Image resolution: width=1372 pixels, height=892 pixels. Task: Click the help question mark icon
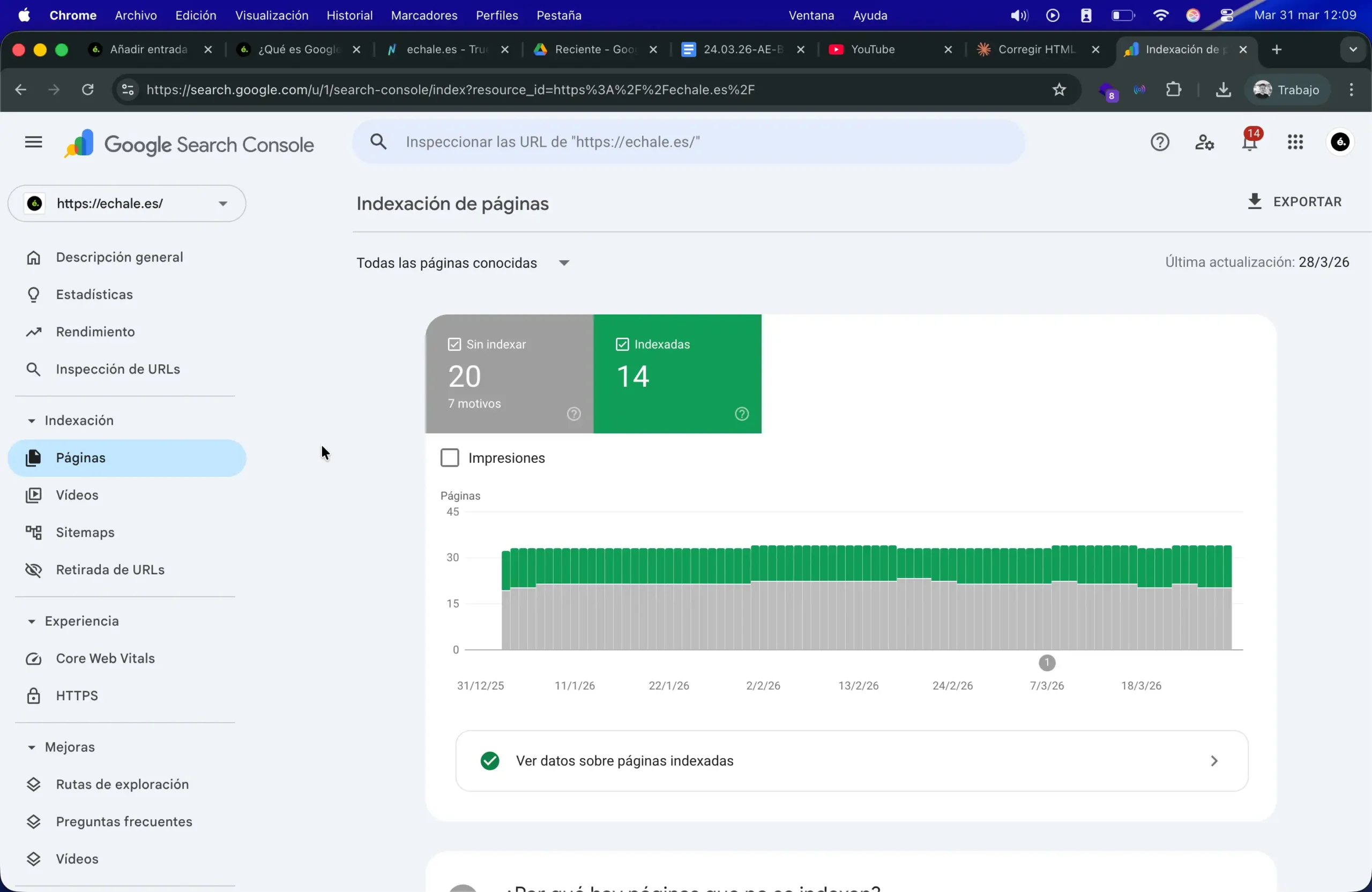(x=1160, y=142)
